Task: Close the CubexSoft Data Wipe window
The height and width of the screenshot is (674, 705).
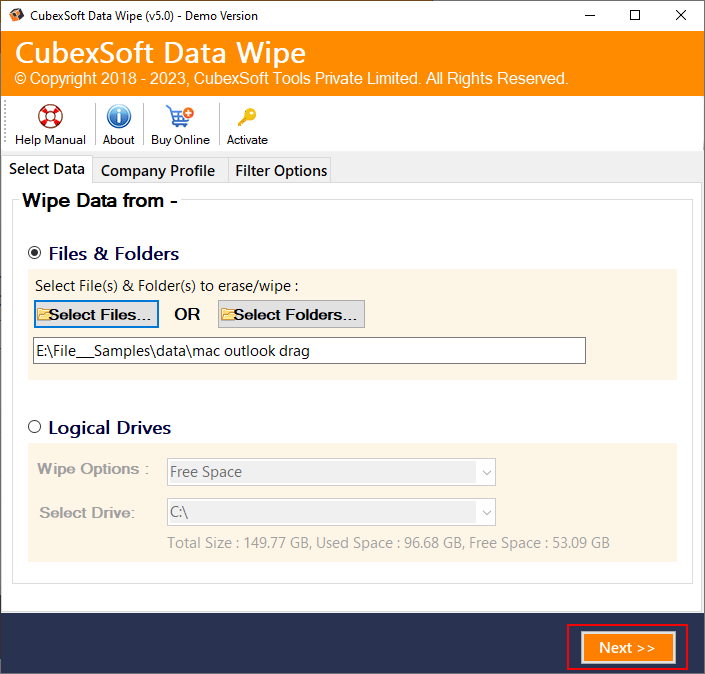Action: coord(680,15)
